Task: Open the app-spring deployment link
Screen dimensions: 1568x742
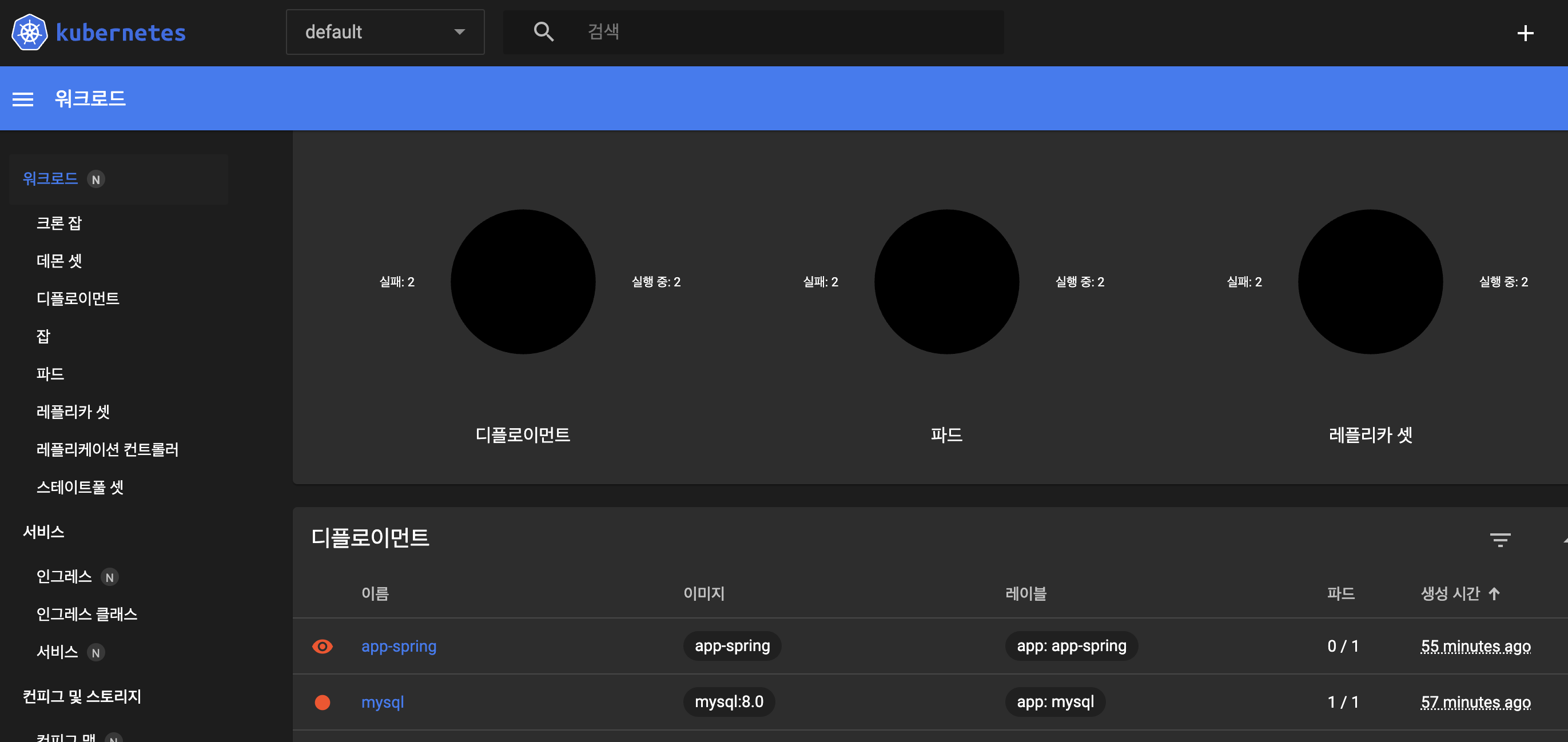Action: coord(399,646)
